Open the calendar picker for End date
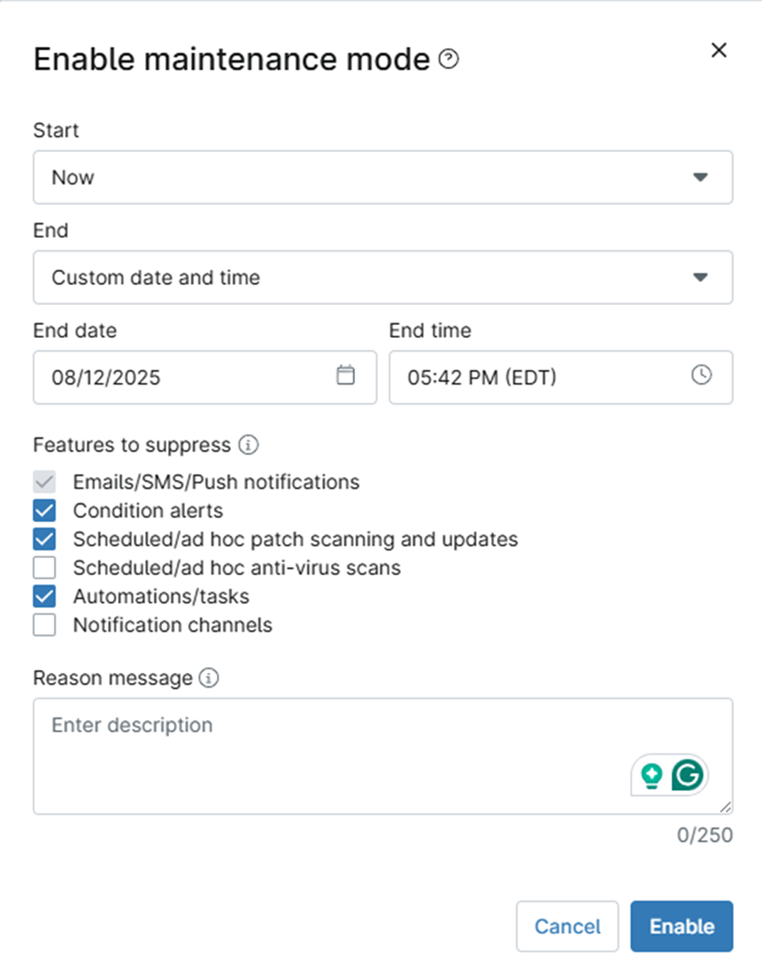762x975 pixels. pos(345,377)
